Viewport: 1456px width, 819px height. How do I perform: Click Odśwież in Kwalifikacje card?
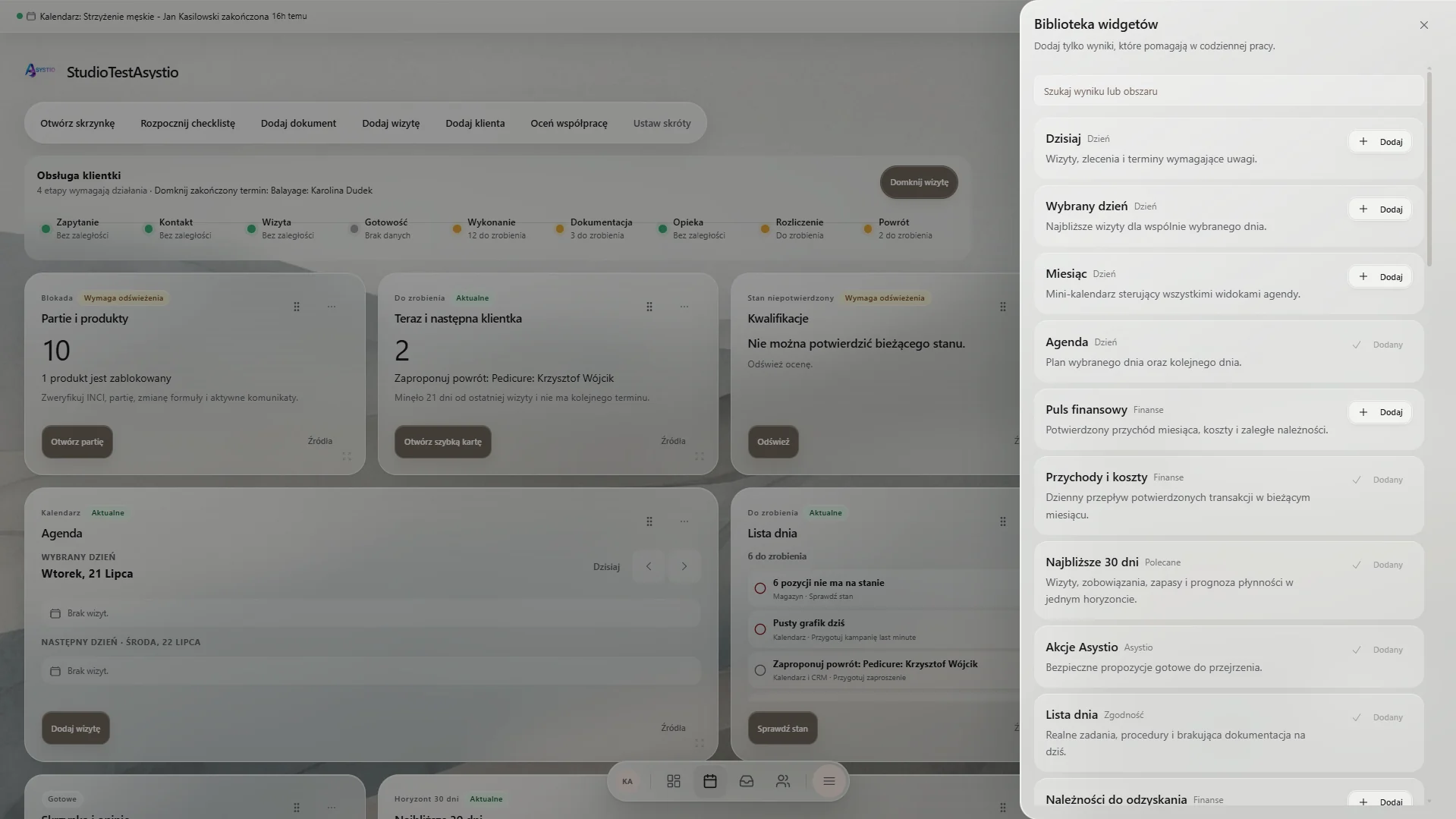tap(773, 442)
